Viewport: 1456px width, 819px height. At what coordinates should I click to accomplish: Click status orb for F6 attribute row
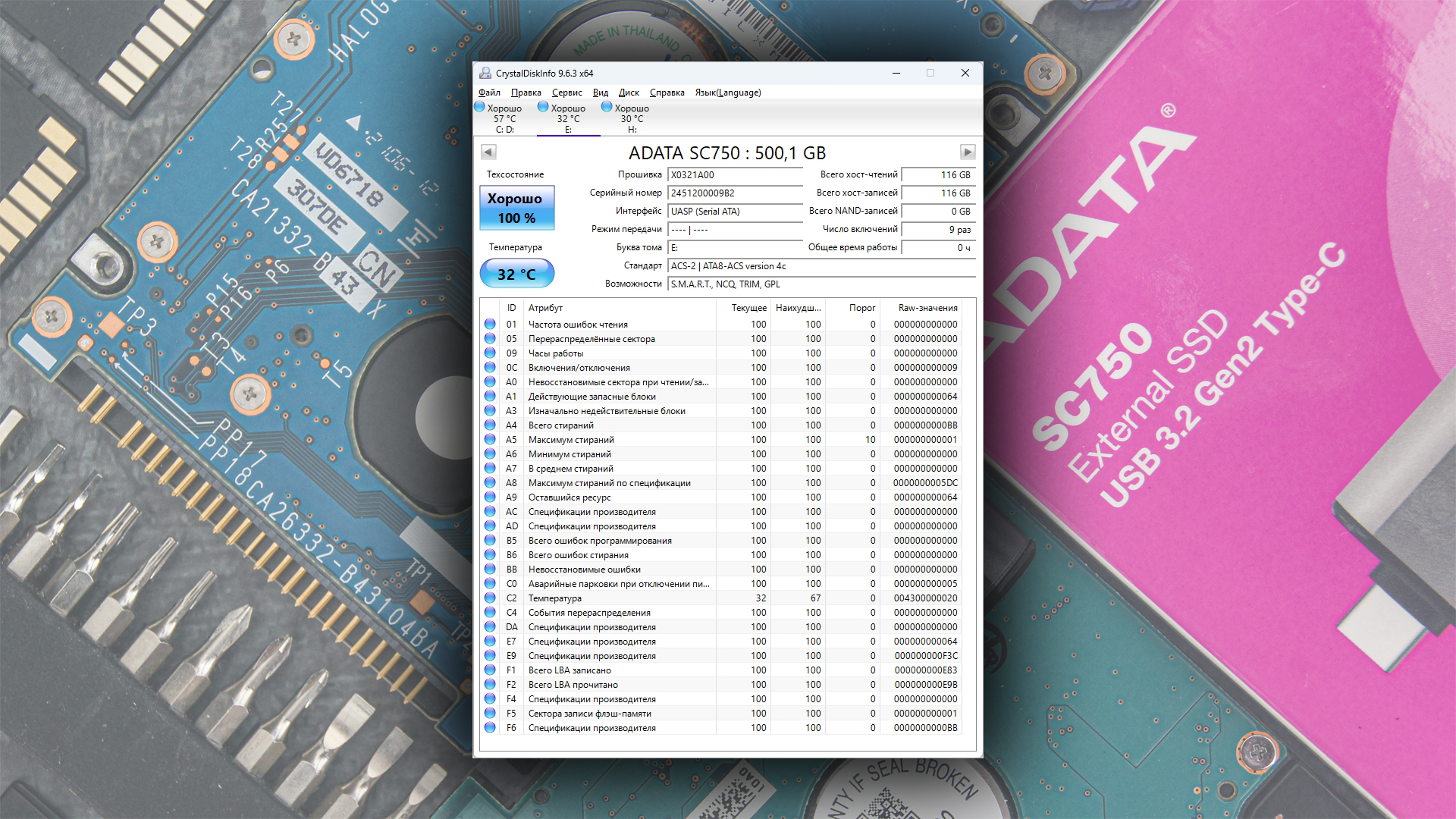(490, 728)
